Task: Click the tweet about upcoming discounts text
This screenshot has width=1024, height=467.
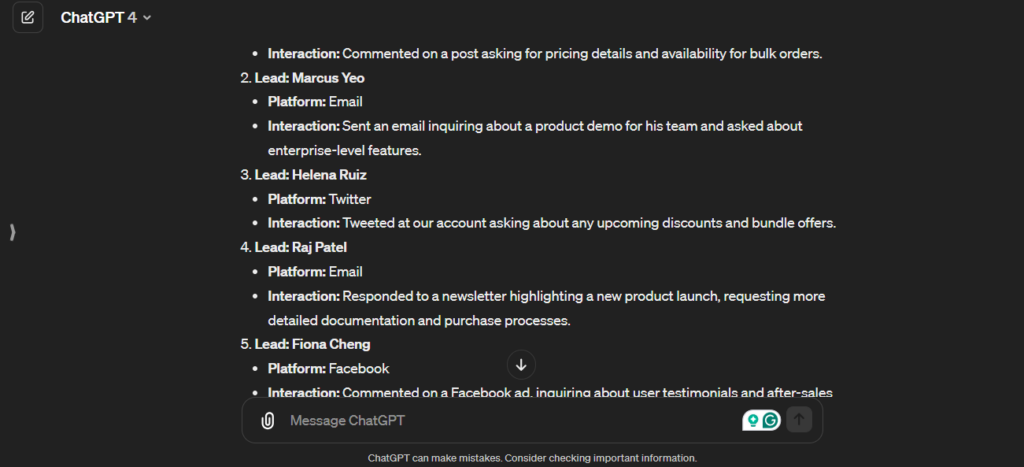Action: click(x=589, y=223)
